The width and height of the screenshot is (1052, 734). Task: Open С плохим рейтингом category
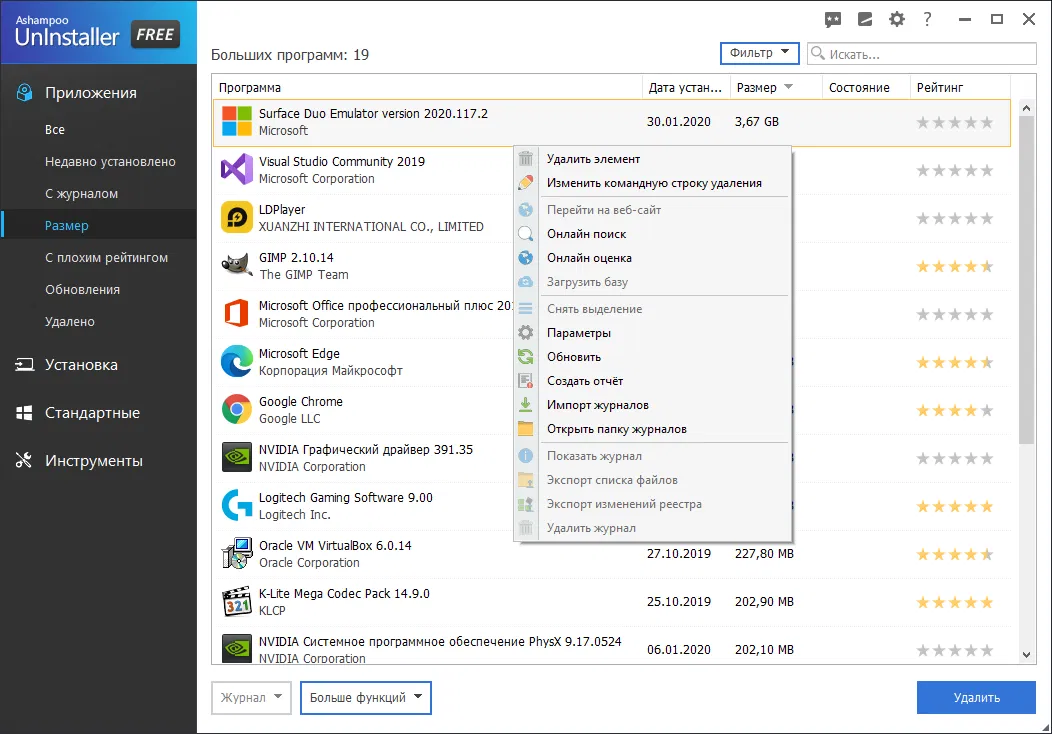(106, 258)
